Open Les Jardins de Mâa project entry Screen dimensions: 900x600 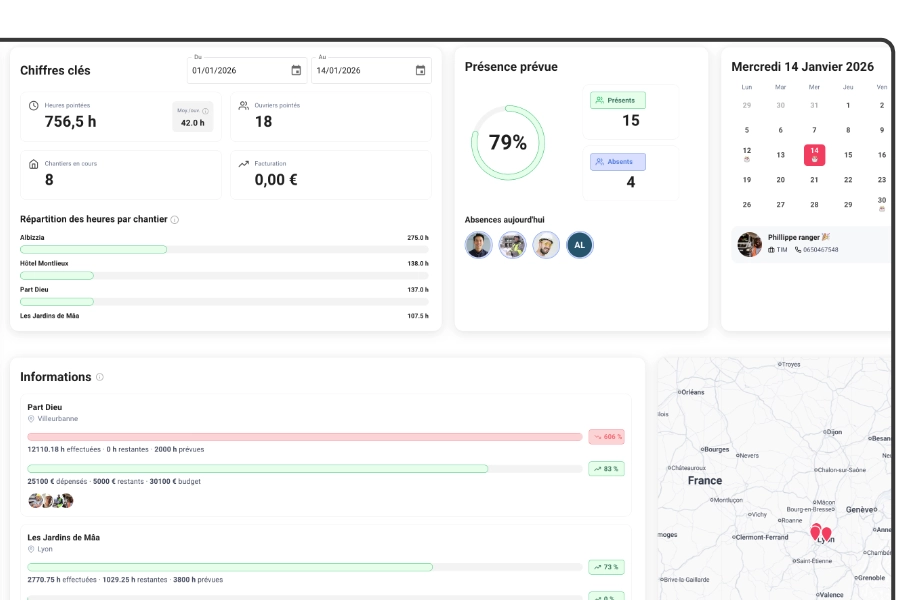pos(63,537)
